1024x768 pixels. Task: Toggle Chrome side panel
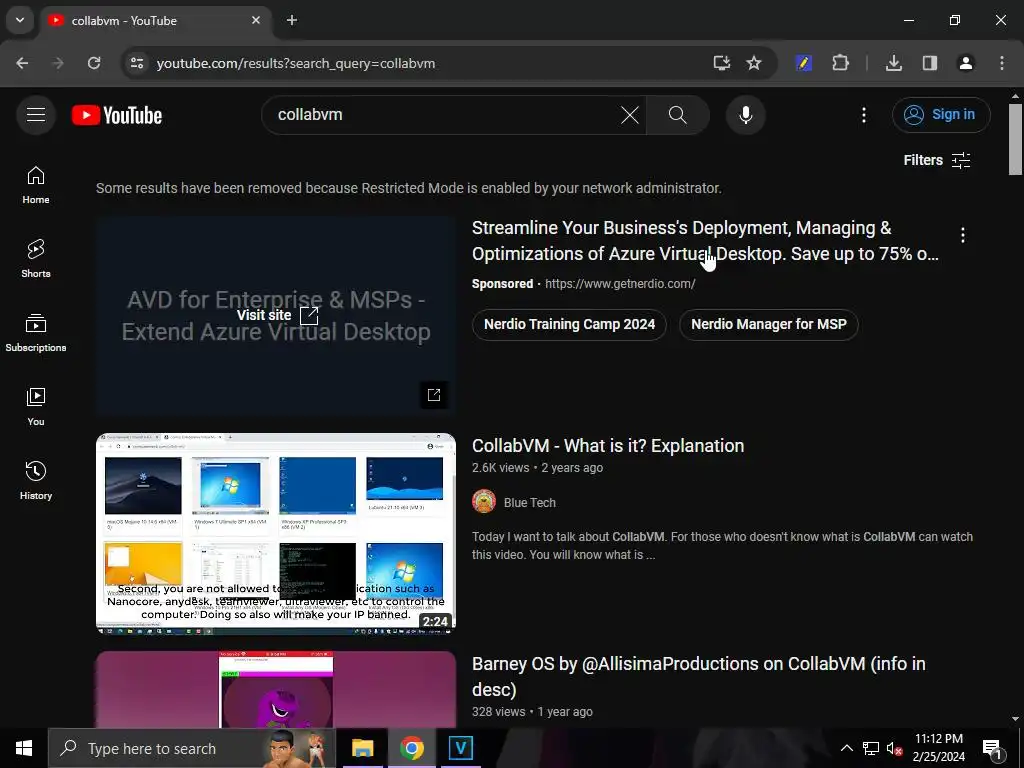930,63
